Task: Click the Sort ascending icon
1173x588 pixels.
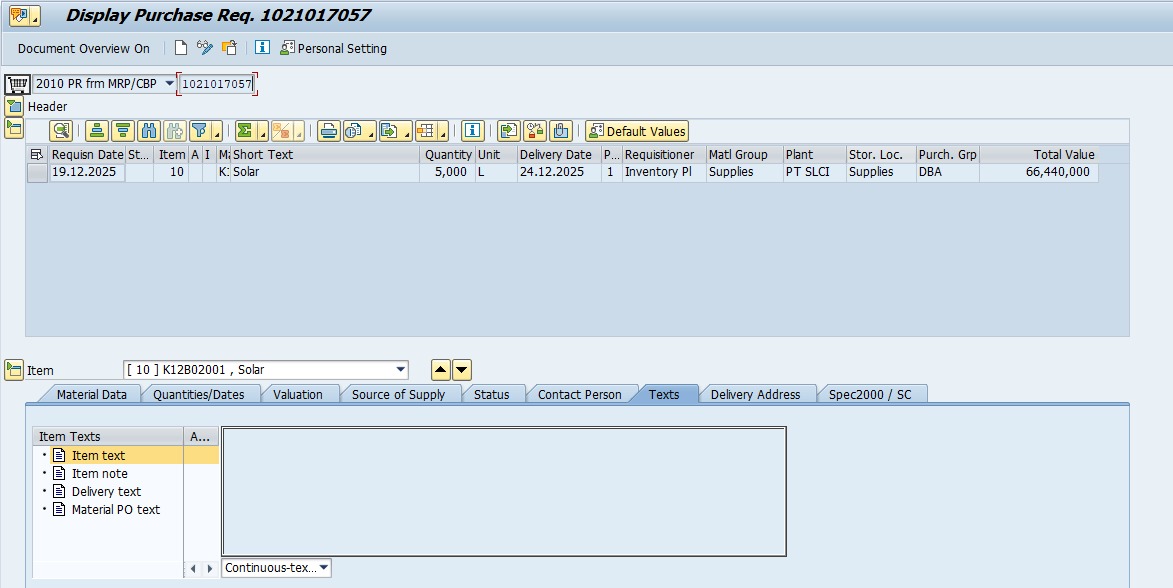Action: coord(97,131)
